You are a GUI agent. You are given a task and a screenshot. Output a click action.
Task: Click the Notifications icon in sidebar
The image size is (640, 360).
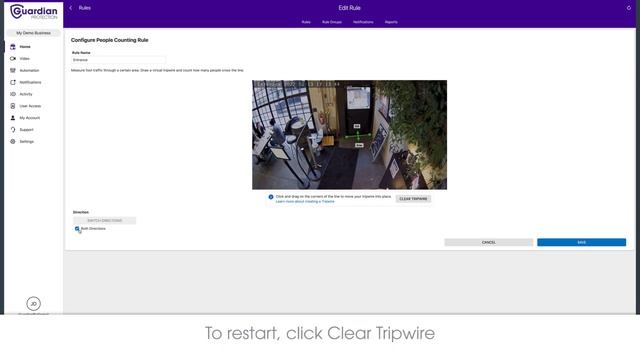13,82
